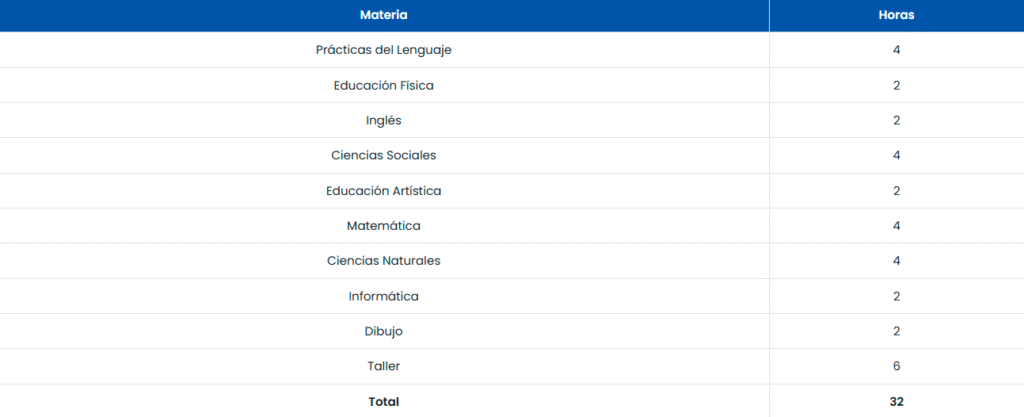Screen dimensions: 1024x417
Task: Select the Dibujo row label
Action: (x=384, y=331)
